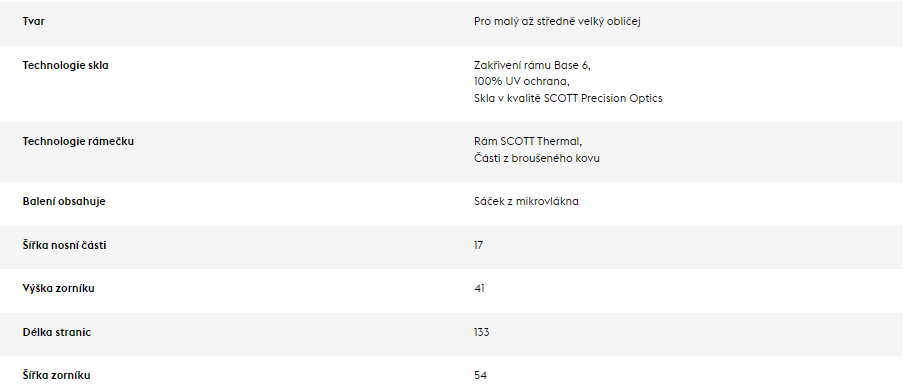Viewport: 912px width, 392px height.
Task: Click the value 54
Action: tap(480, 376)
